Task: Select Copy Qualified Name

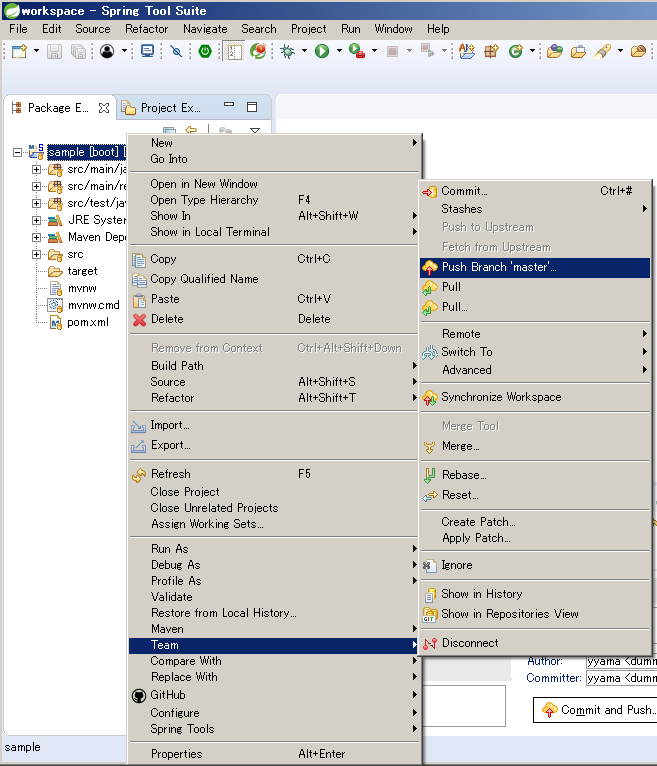Action: pos(274,279)
